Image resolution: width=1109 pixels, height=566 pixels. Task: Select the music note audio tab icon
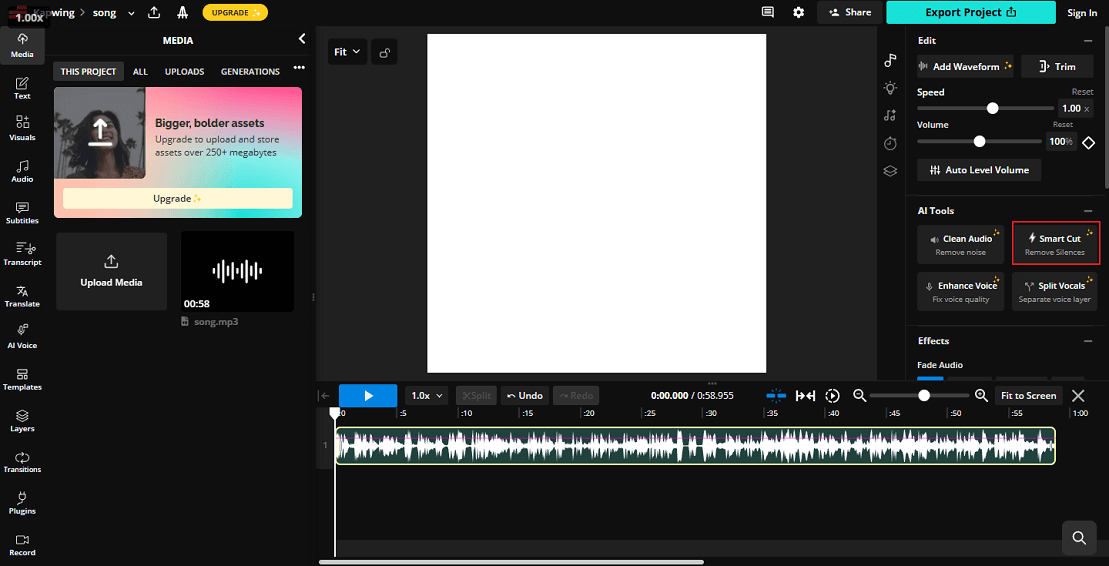(x=890, y=61)
